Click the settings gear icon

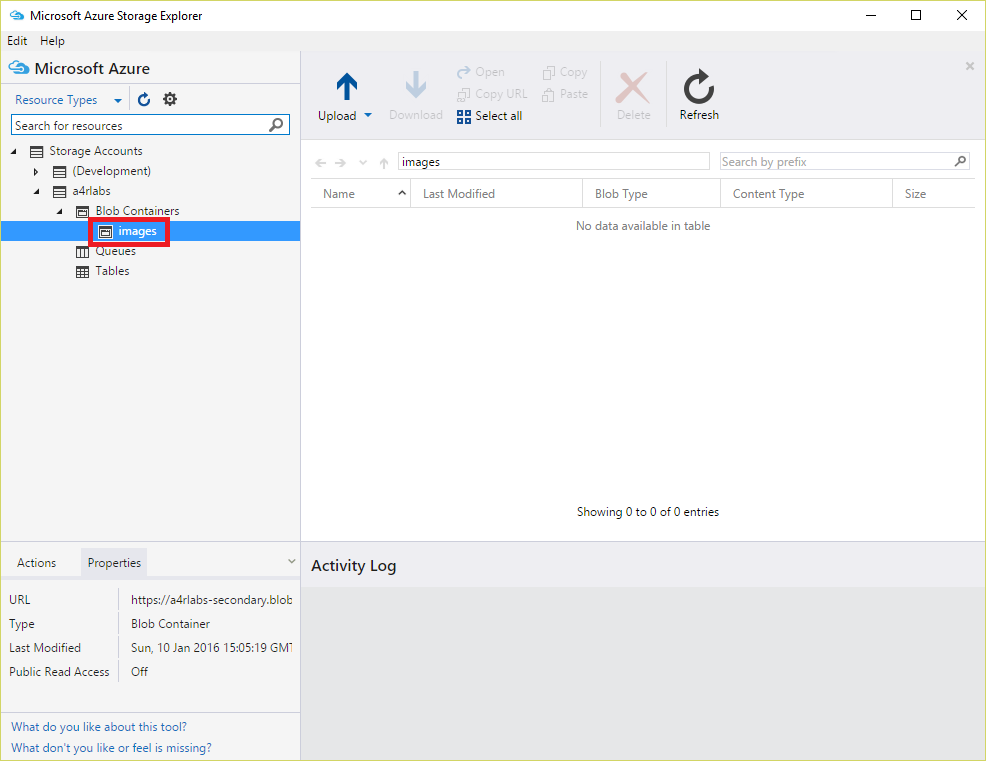pos(170,99)
